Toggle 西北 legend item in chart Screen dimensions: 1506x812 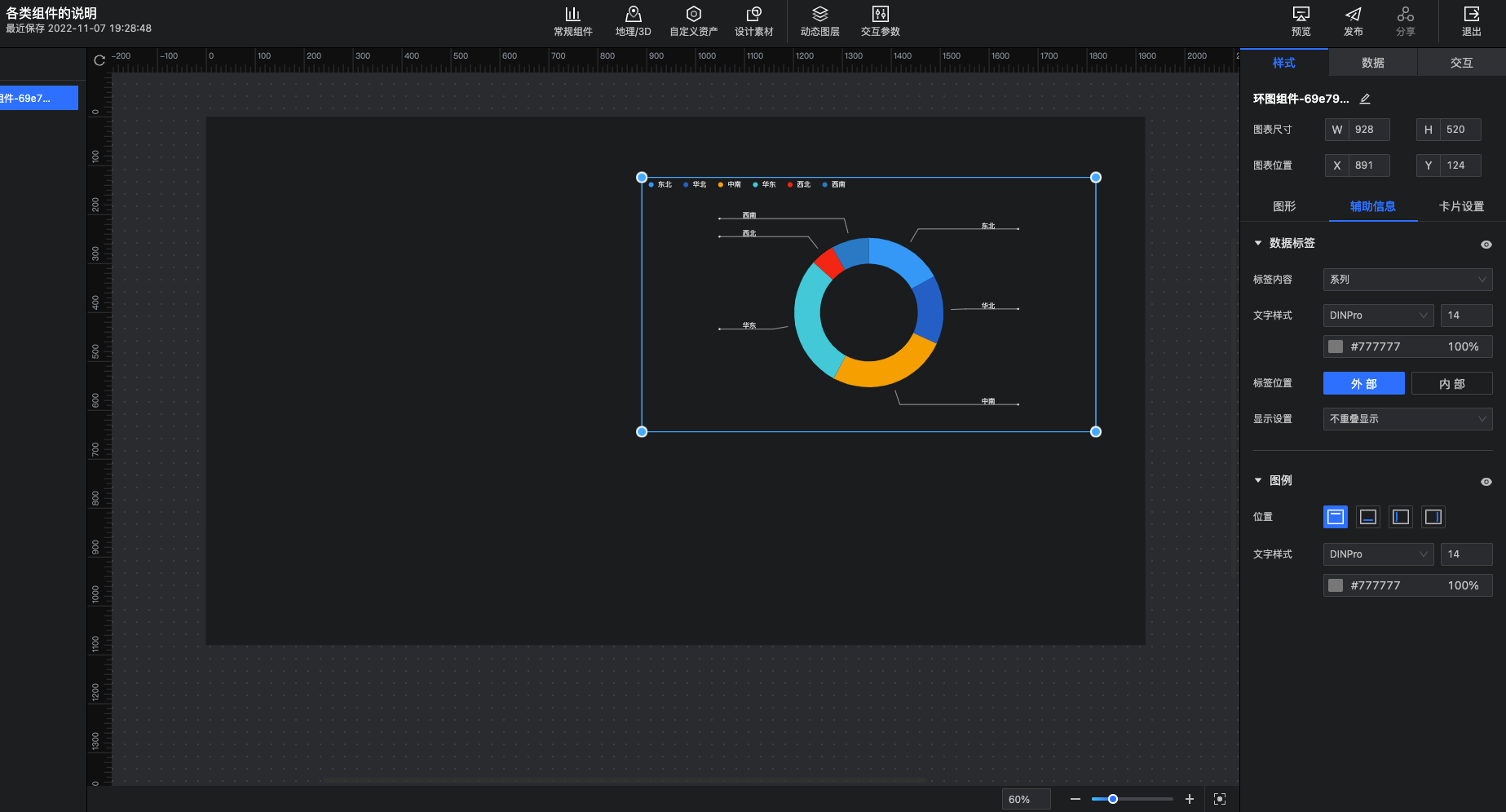pyautogui.click(x=799, y=185)
